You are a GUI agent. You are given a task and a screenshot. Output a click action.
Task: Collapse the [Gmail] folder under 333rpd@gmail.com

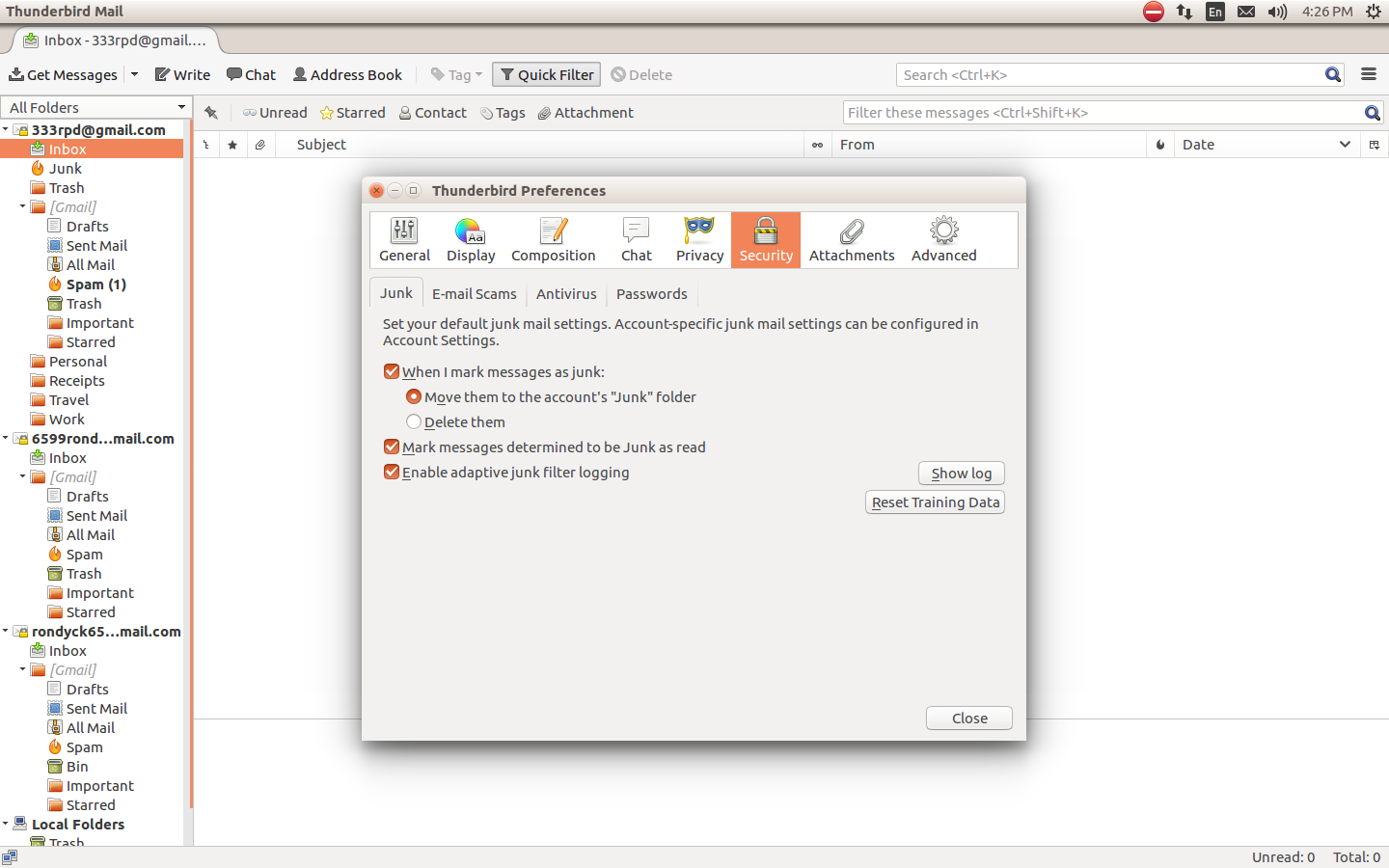click(x=23, y=206)
